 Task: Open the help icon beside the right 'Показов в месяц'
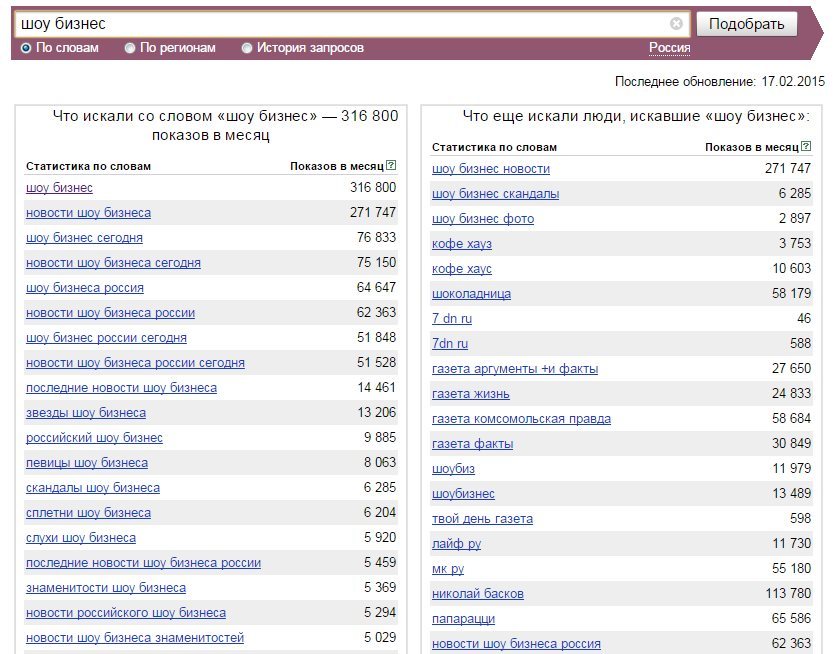click(806, 146)
